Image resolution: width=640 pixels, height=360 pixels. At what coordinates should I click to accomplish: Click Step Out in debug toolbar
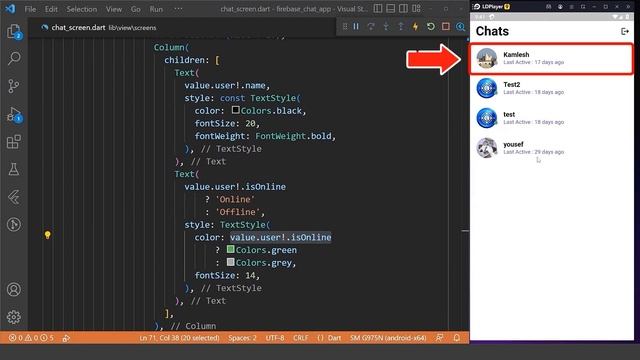click(x=400, y=27)
